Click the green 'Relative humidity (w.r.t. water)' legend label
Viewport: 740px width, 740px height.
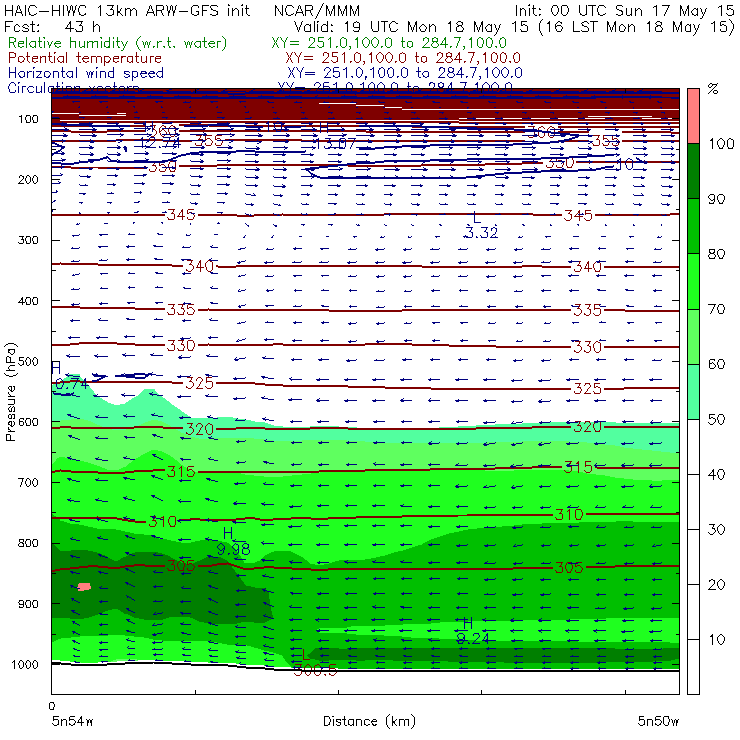pyautogui.click(x=118, y=43)
